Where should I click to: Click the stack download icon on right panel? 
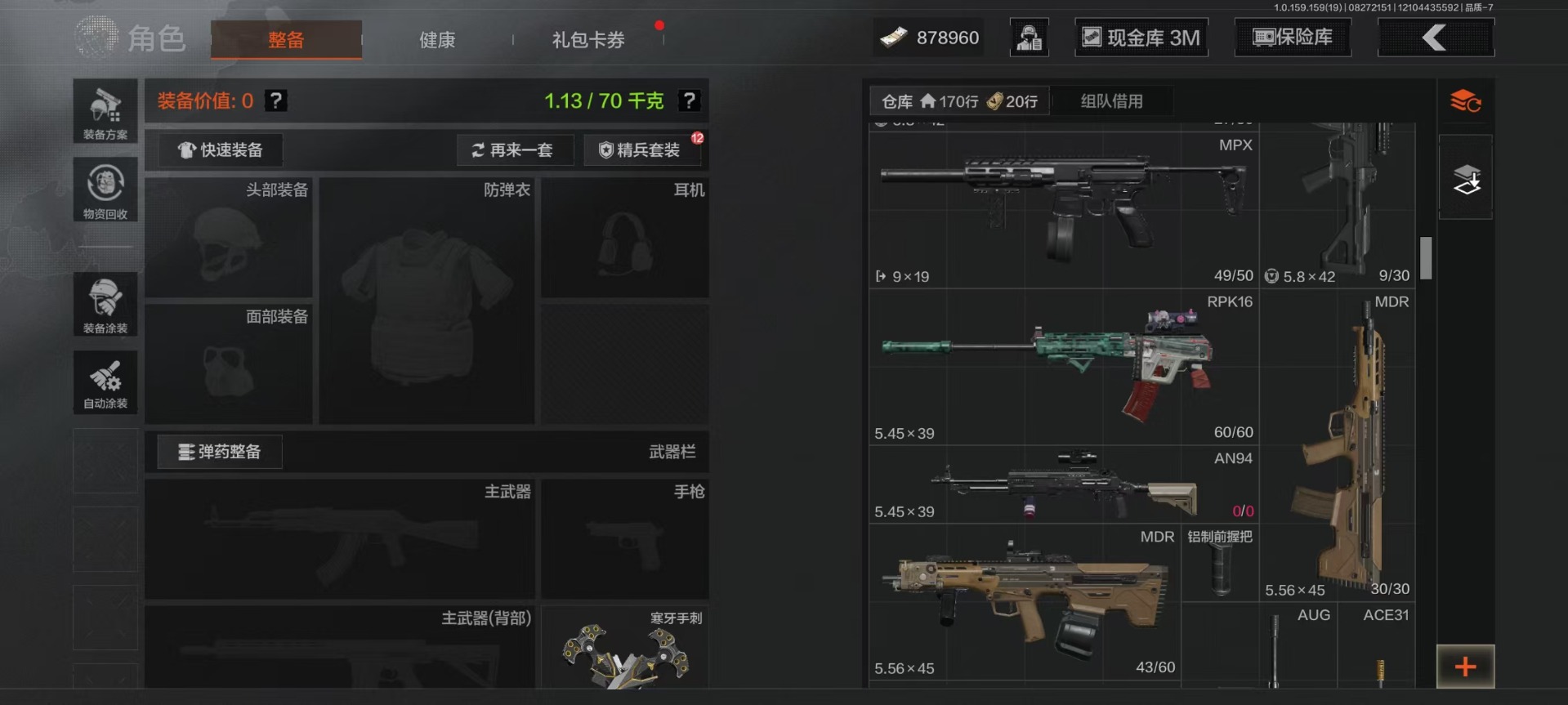tap(1466, 177)
